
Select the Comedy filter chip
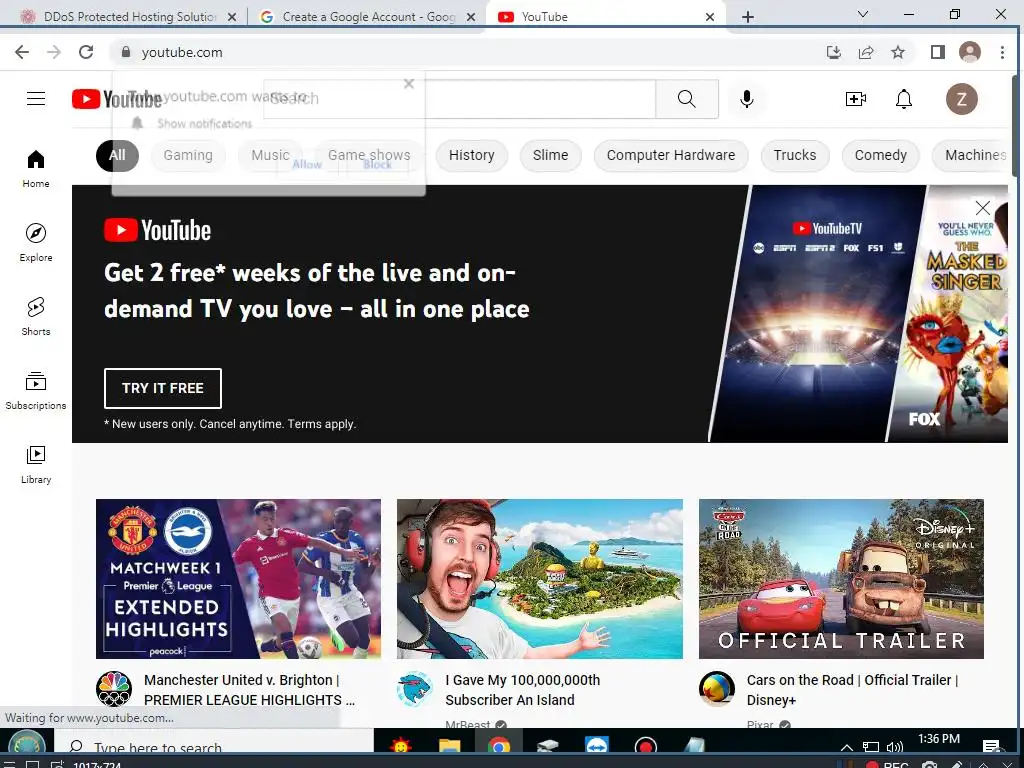pos(880,155)
